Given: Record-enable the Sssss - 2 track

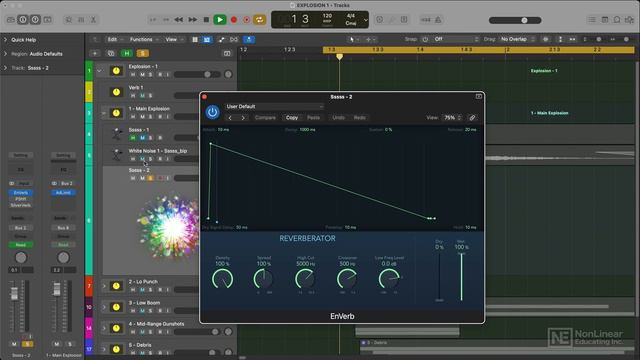Looking at the screenshot, I should point(160,178).
